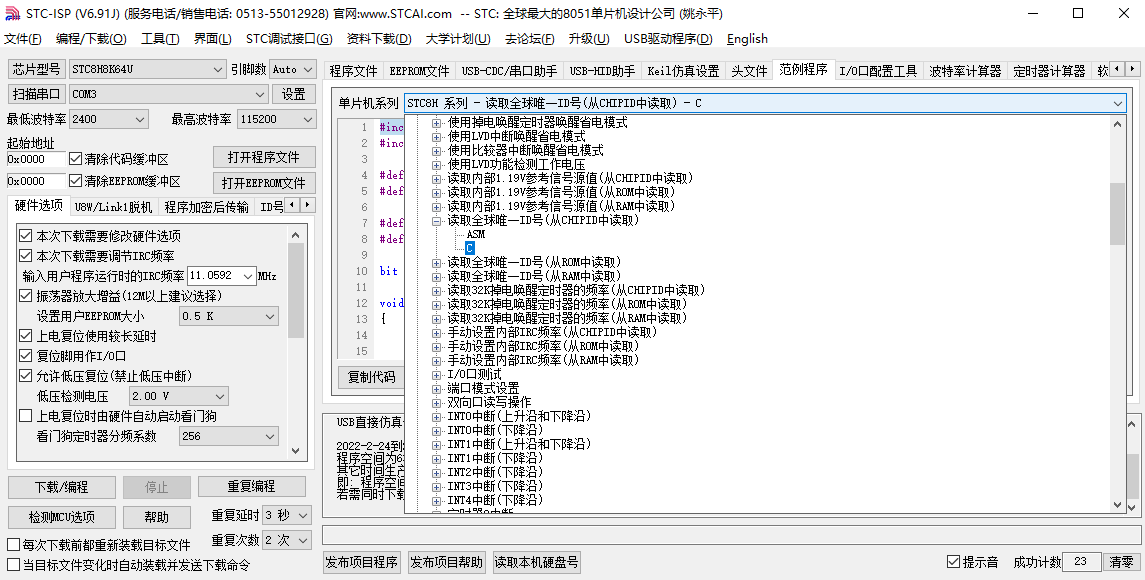Open USB驱动程序 menu
This screenshot has width=1145, height=580.
click(668, 39)
